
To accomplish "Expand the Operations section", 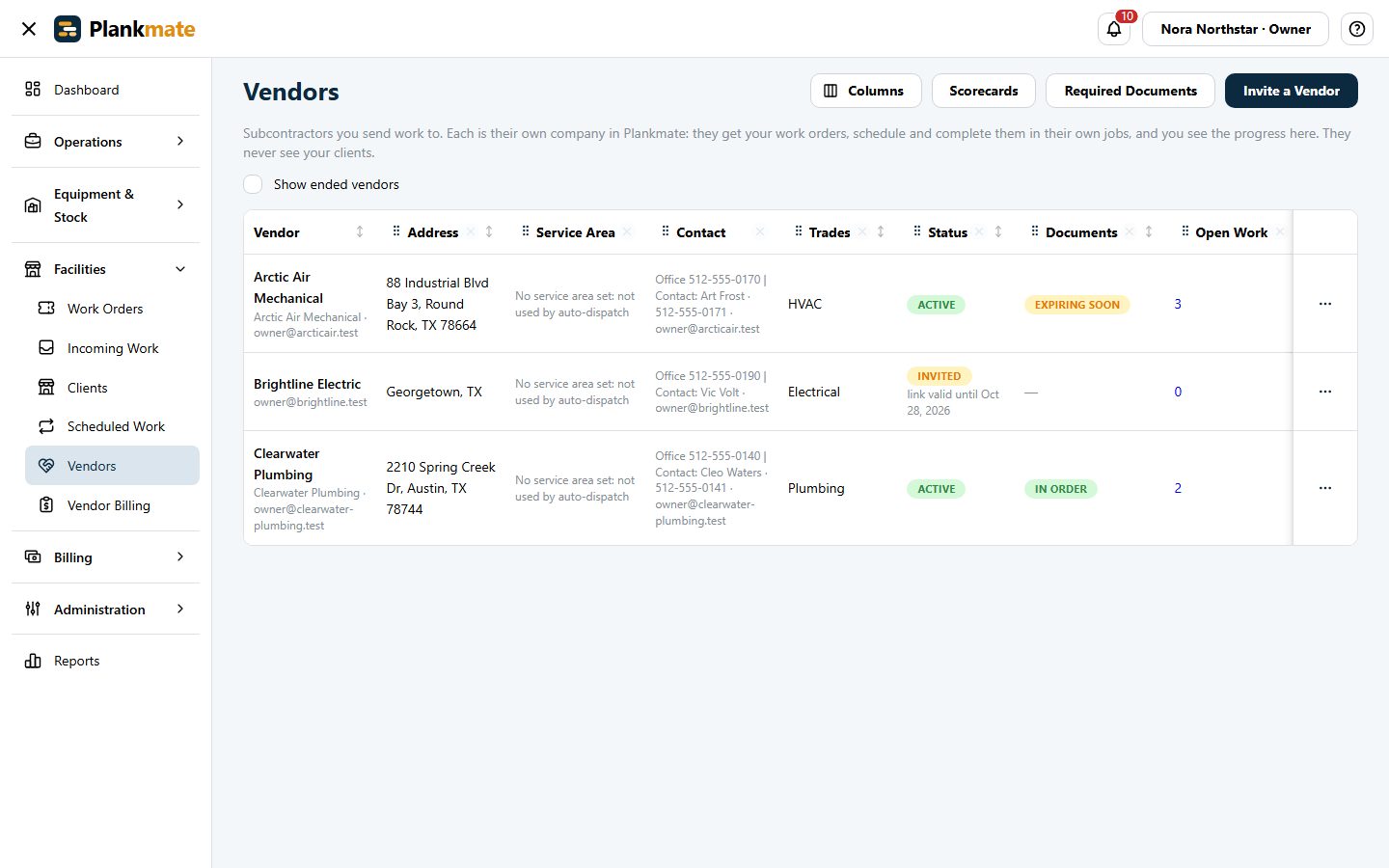I will point(106,142).
